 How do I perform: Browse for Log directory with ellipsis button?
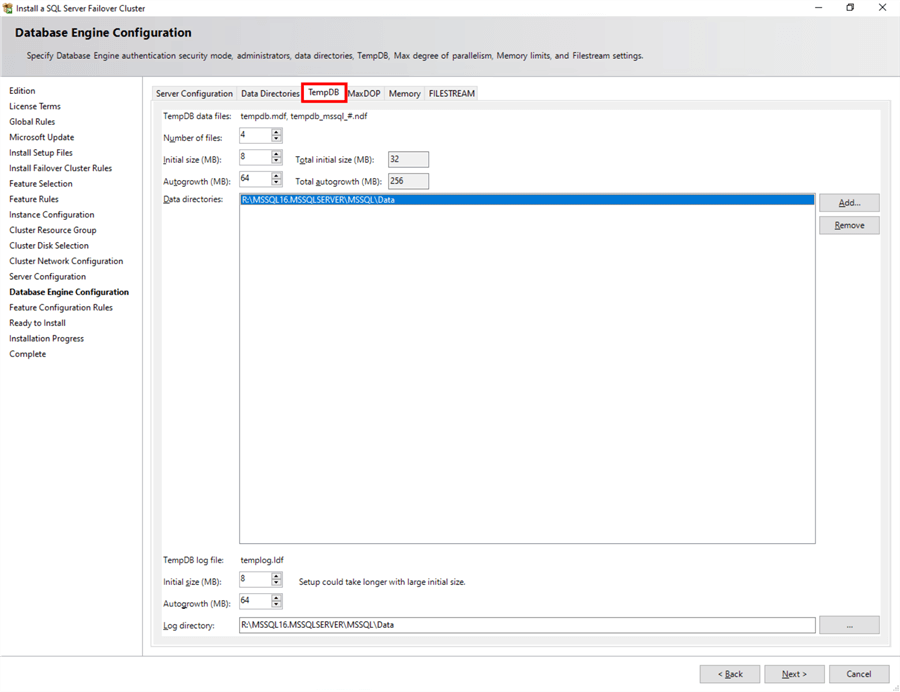(x=849, y=625)
